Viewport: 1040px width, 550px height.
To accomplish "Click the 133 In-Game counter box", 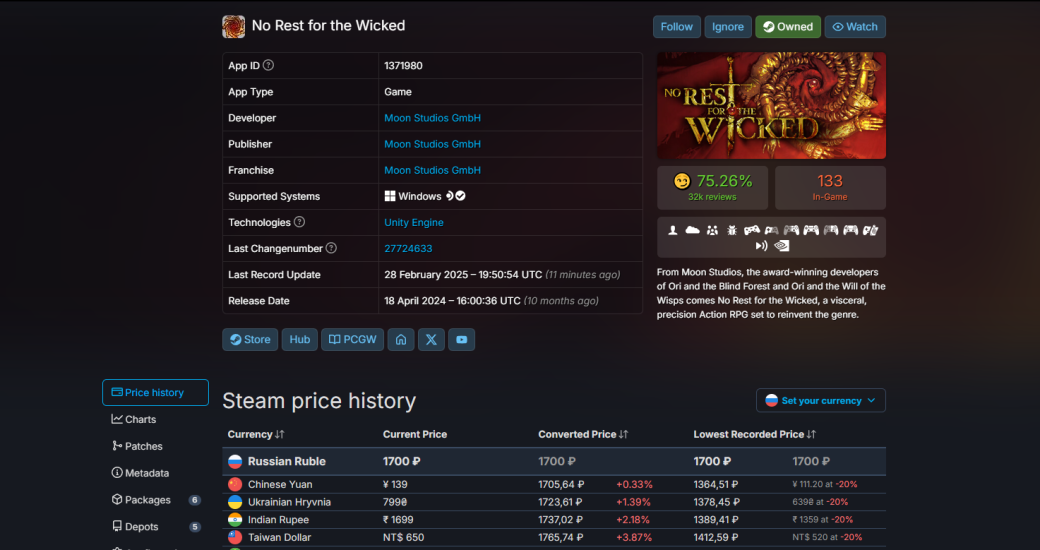I will coord(830,188).
